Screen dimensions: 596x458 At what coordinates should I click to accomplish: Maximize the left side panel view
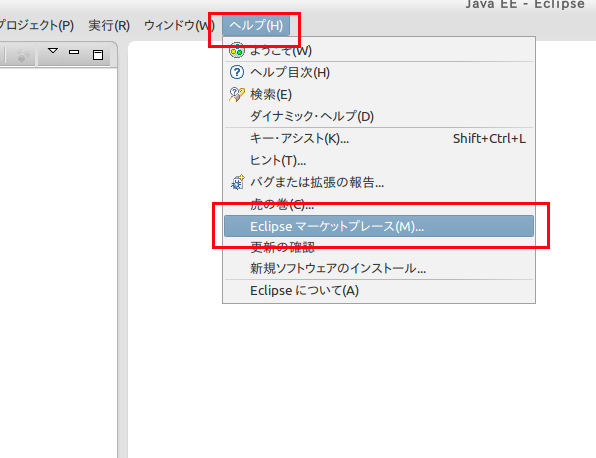click(98, 55)
